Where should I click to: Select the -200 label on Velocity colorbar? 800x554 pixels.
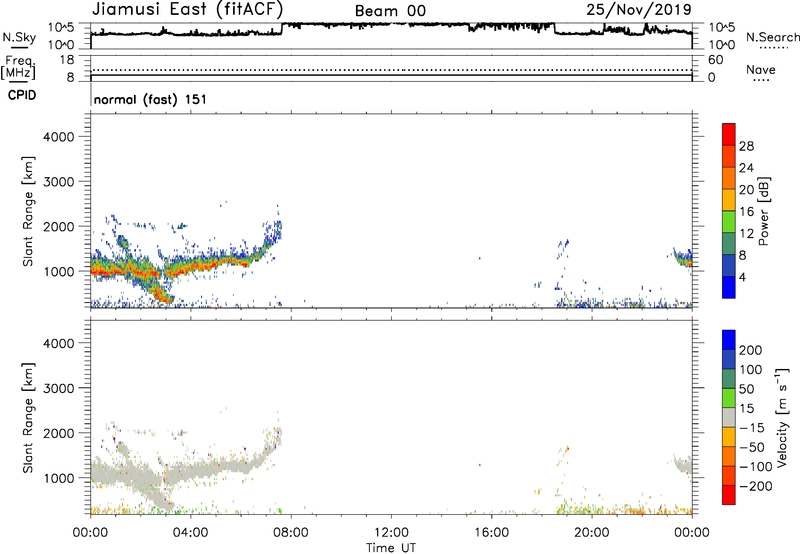coord(755,486)
